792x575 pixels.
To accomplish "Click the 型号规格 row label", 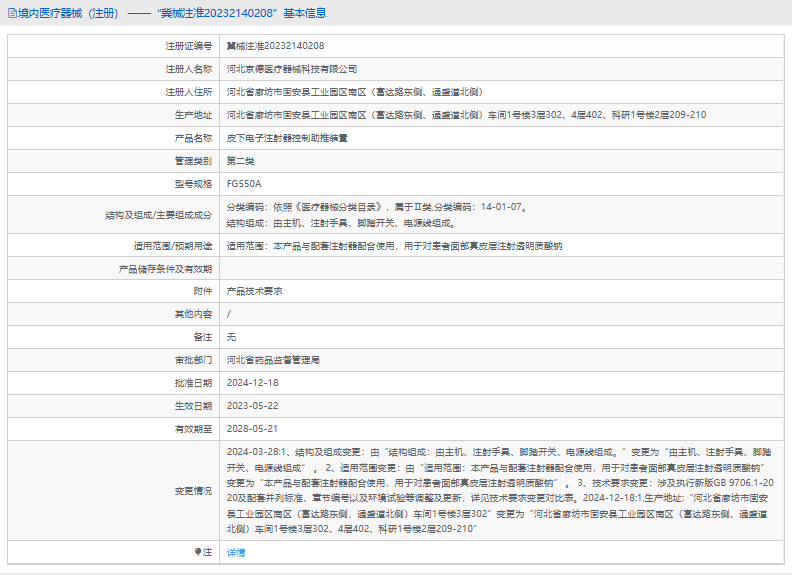I will point(193,184).
